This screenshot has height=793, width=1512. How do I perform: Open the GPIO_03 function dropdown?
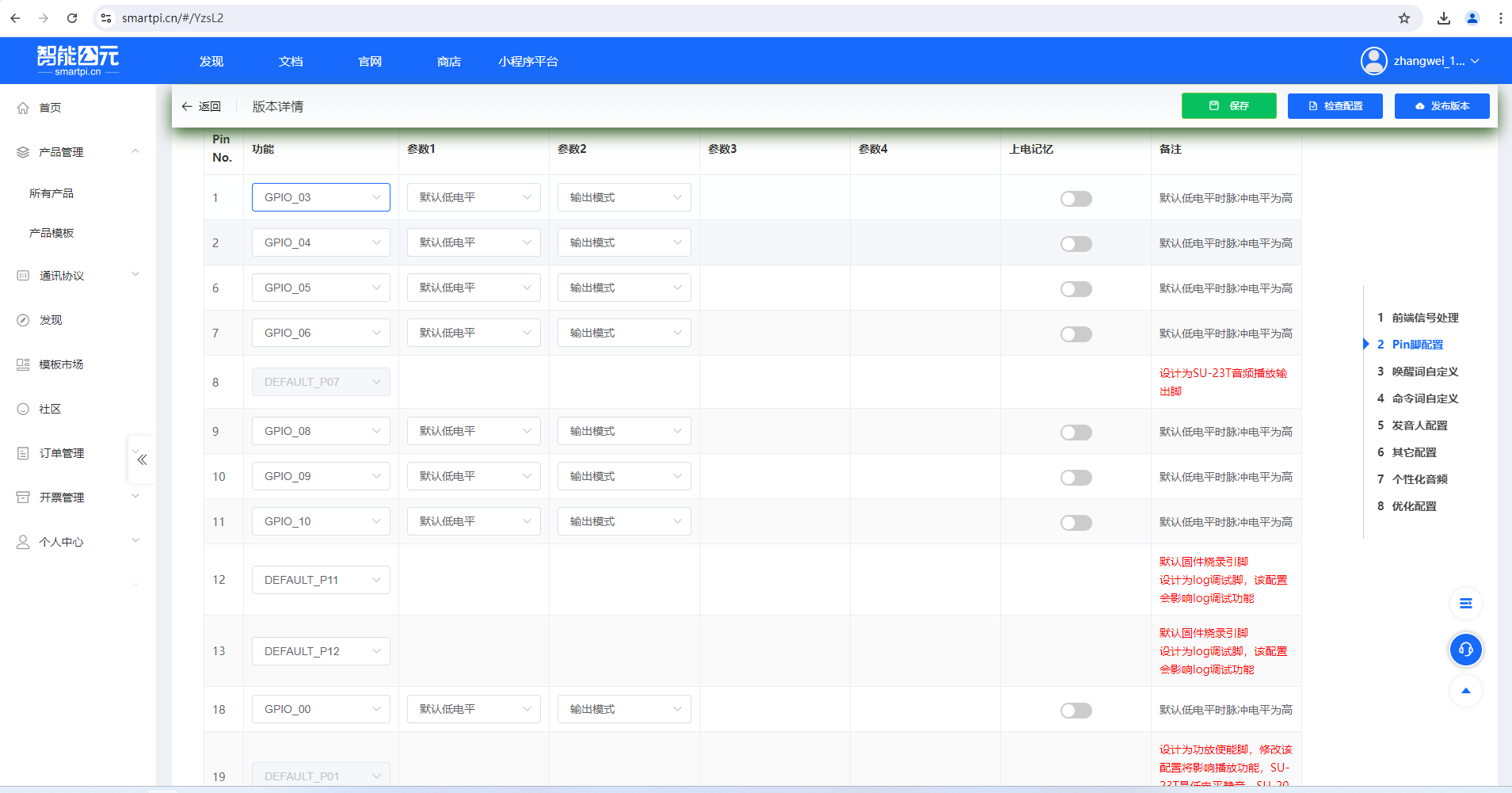pos(321,197)
